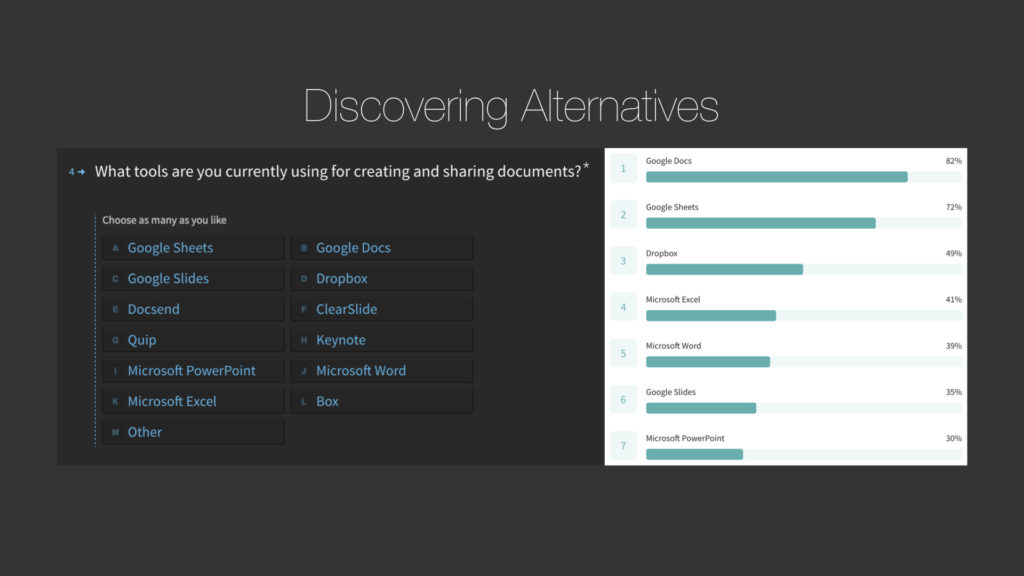
Task: Click rank number 7 badge
Action: click(624, 446)
